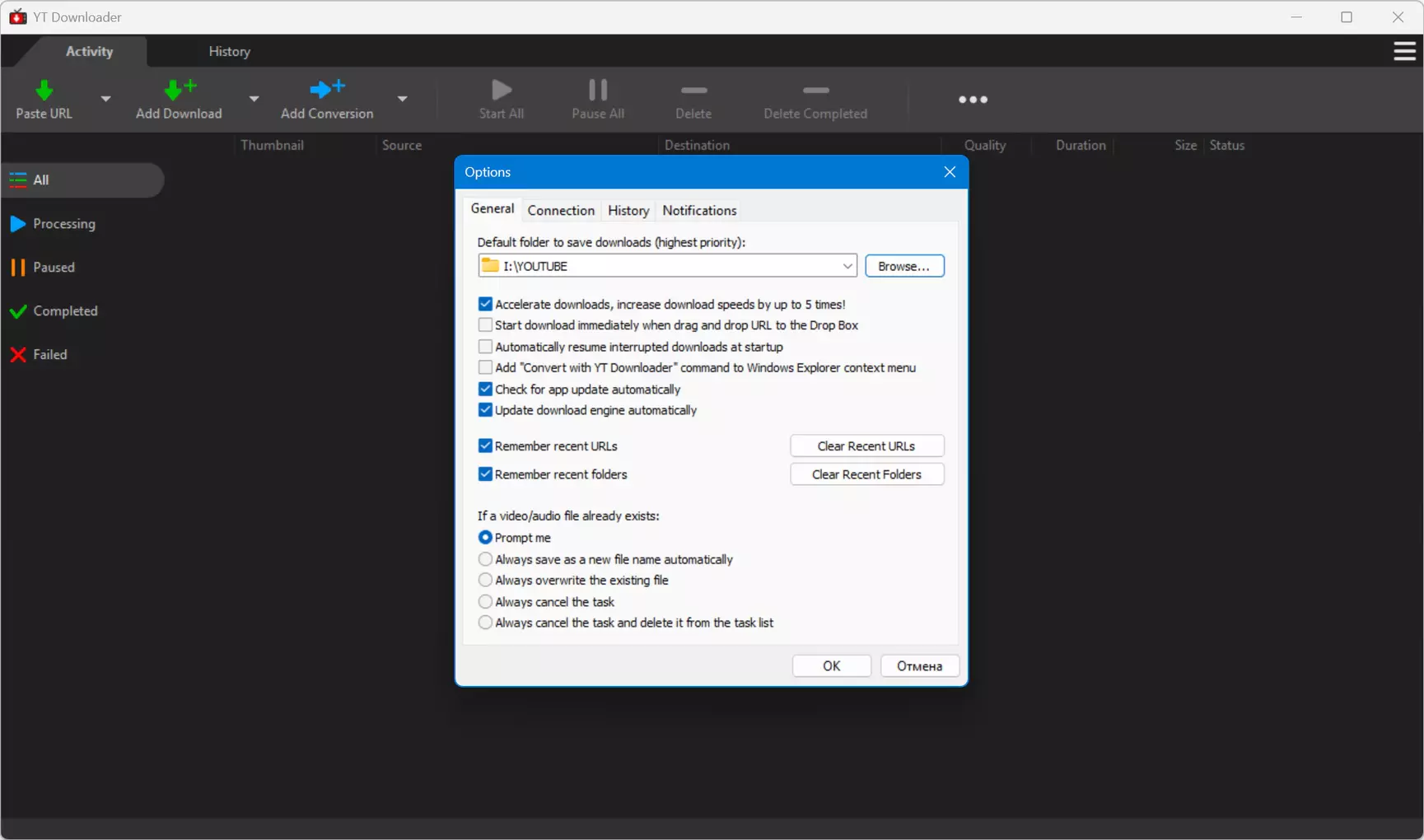
Task: Click the Paste URL green arrow icon
Action: [44, 90]
